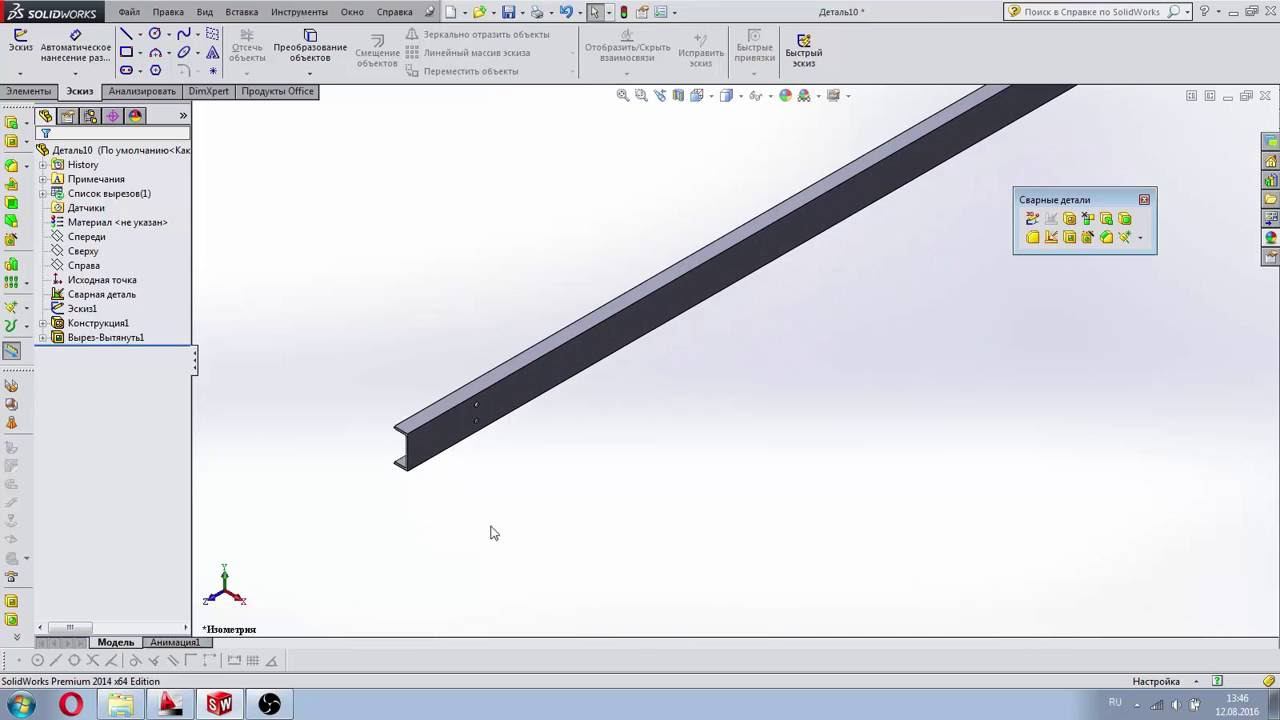The width and height of the screenshot is (1280, 720).
Task: Switch to the Анимация1 bottom tab
Action: [x=174, y=642]
